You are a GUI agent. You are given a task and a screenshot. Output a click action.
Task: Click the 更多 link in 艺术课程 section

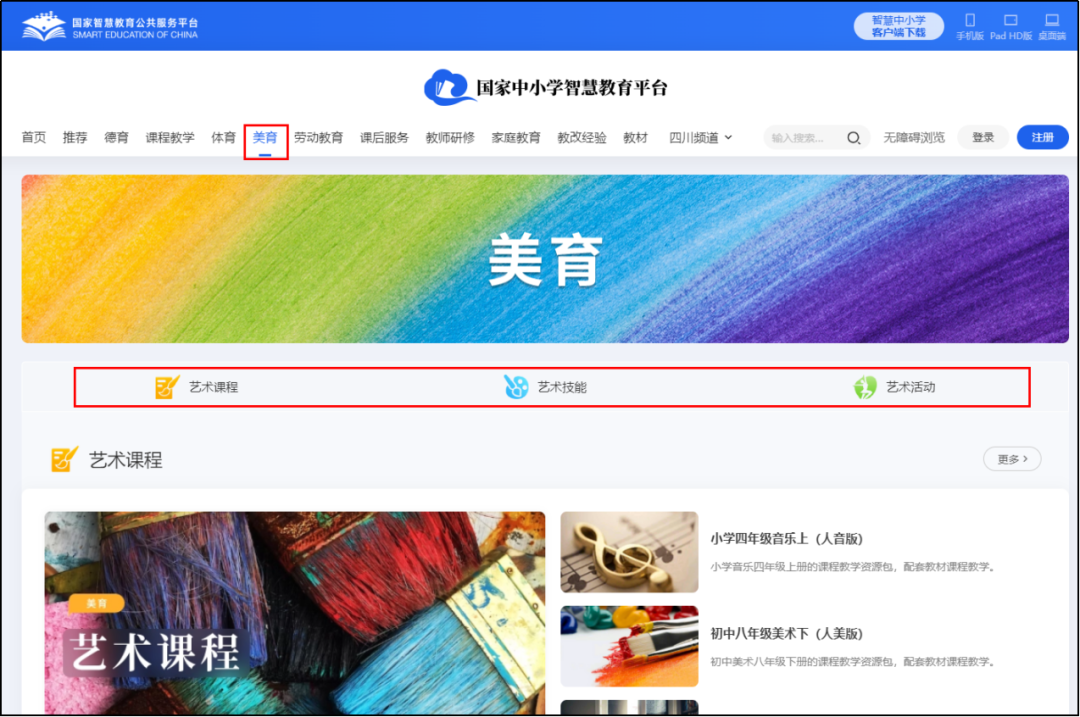1011,458
